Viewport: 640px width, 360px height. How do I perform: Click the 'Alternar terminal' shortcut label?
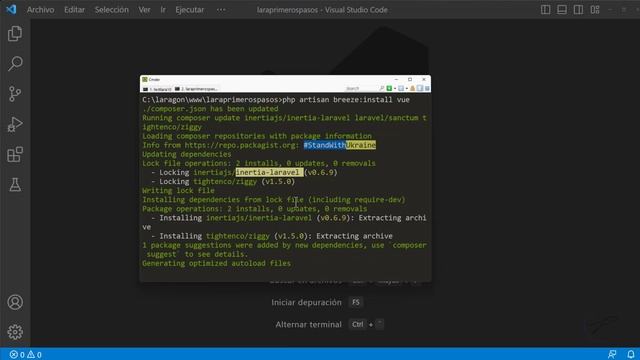[x=308, y=324]
